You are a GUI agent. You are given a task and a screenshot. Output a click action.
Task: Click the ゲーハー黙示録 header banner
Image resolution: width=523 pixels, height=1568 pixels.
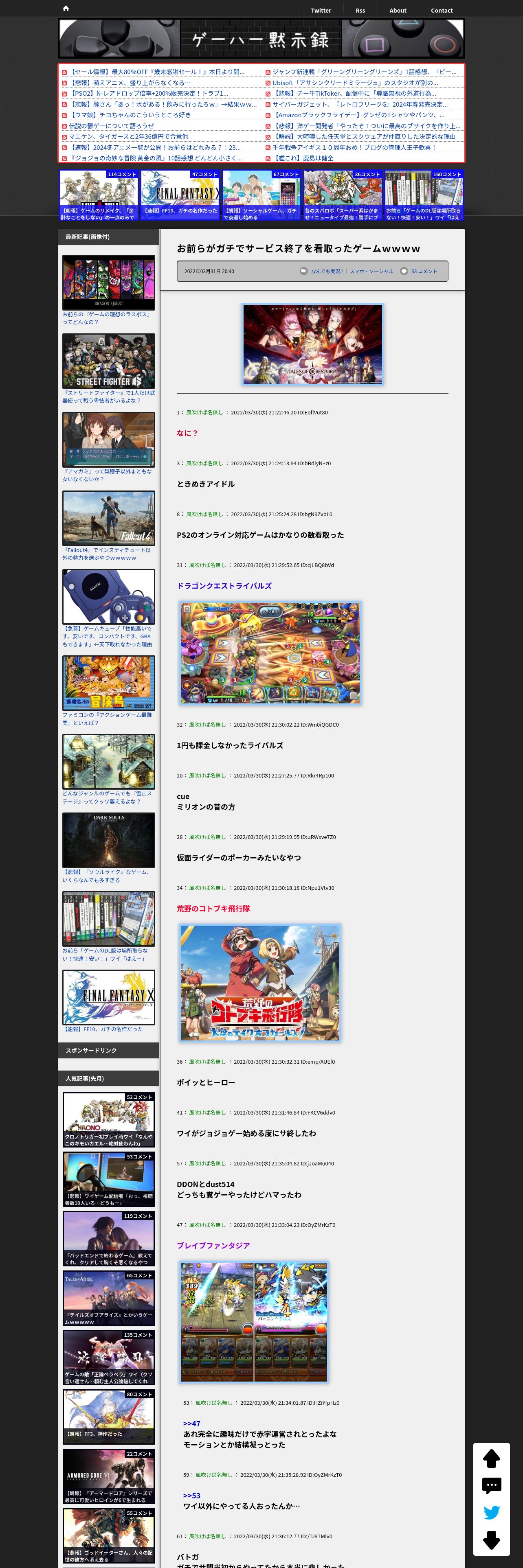[x=261, y=39]
